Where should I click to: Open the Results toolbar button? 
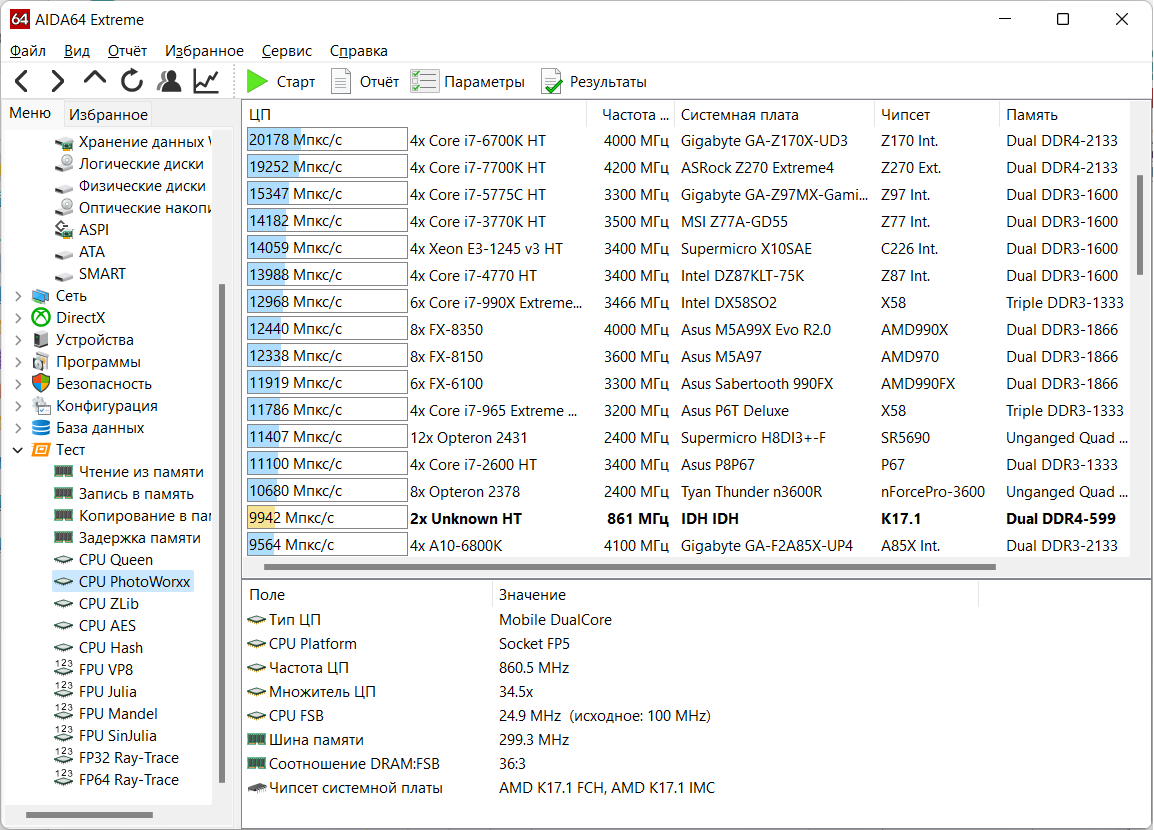(594, 82)
